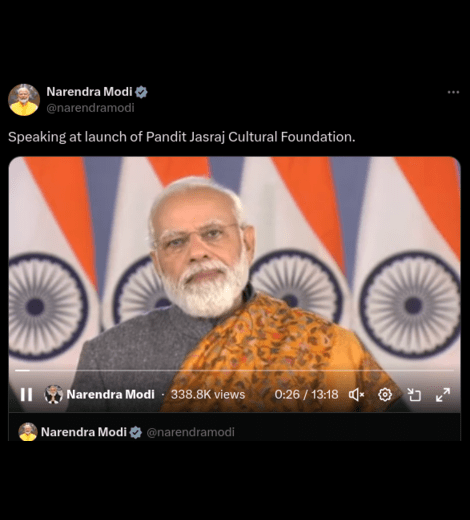Image resolution: width=470 pixels, height=520 pixels.
Task: Click the tweet text about Pandit Jasraj Foundation
Action: pyautogui.click(x=182, y=137)
